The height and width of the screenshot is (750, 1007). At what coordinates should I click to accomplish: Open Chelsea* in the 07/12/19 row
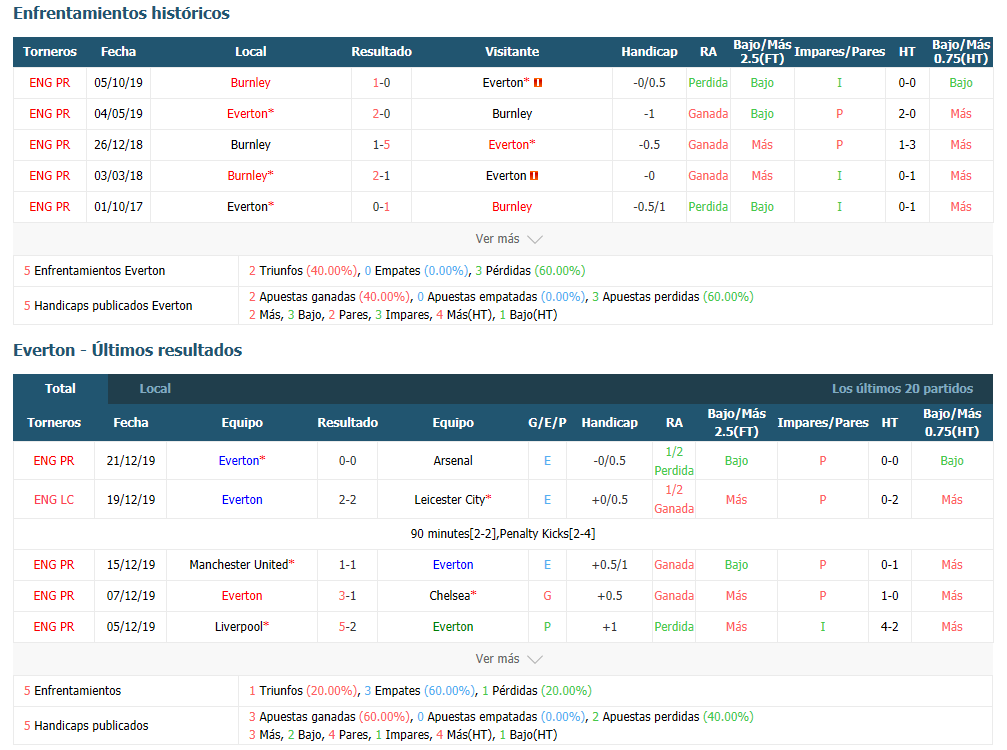[453, 596]
